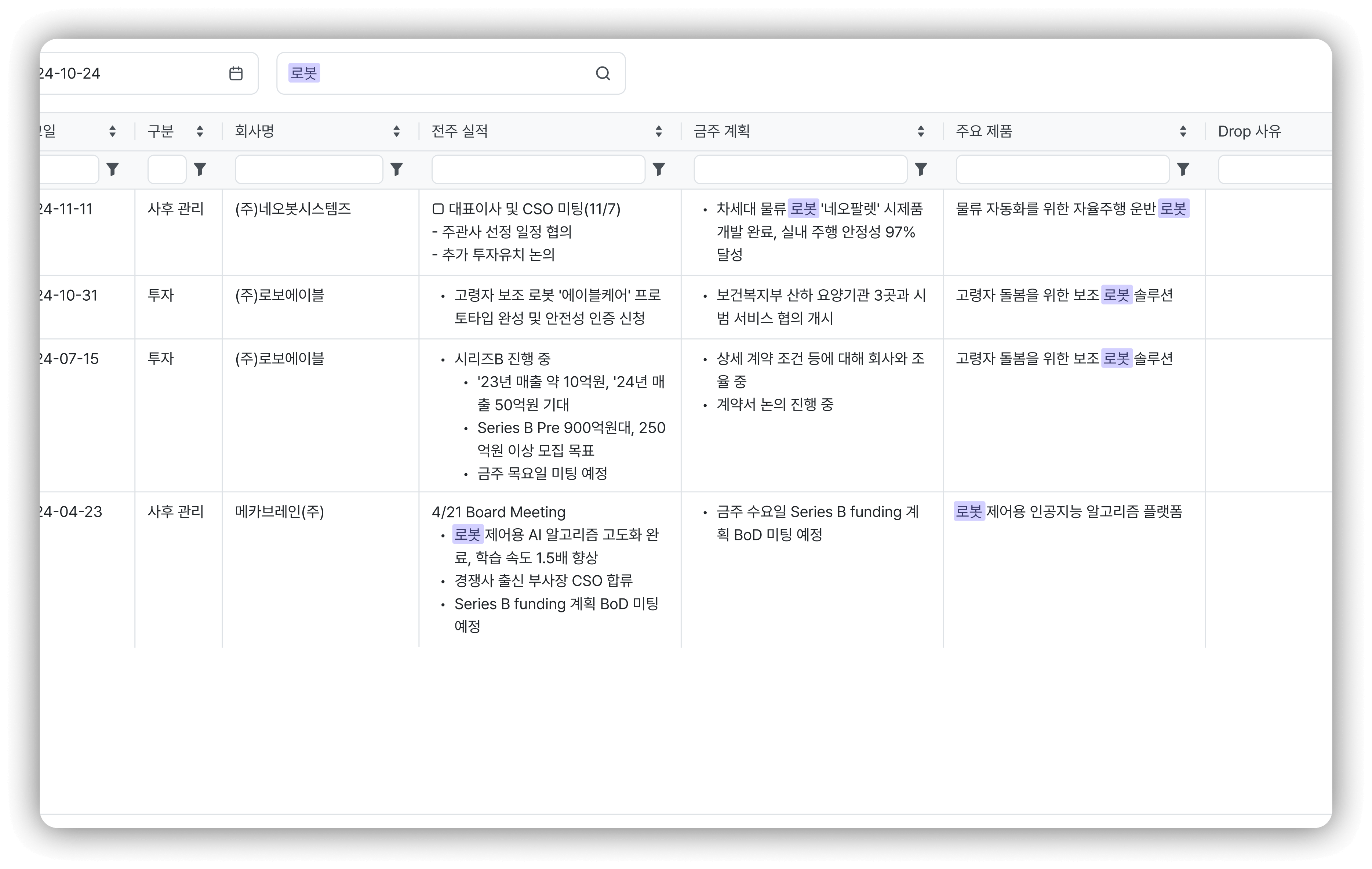Sort the 금주 계획 column
This screenshot has width=1372, height=869.
pyautogui.click(x=921, y=131)
